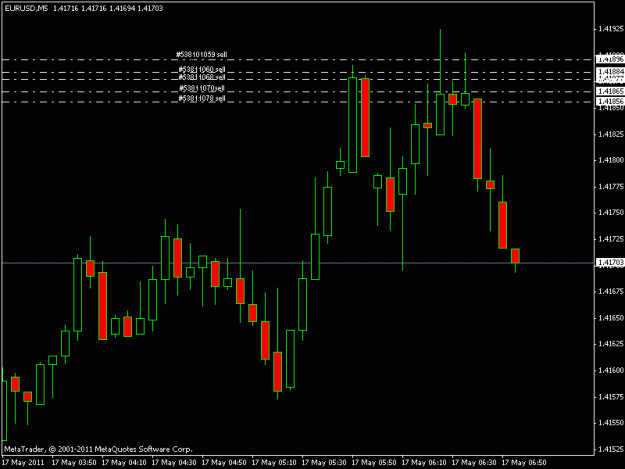This screenshot has height=469, width=625.
Task: Click the 1.41775 price scale label
Action: pyautogui.click(x=611, y=186)
